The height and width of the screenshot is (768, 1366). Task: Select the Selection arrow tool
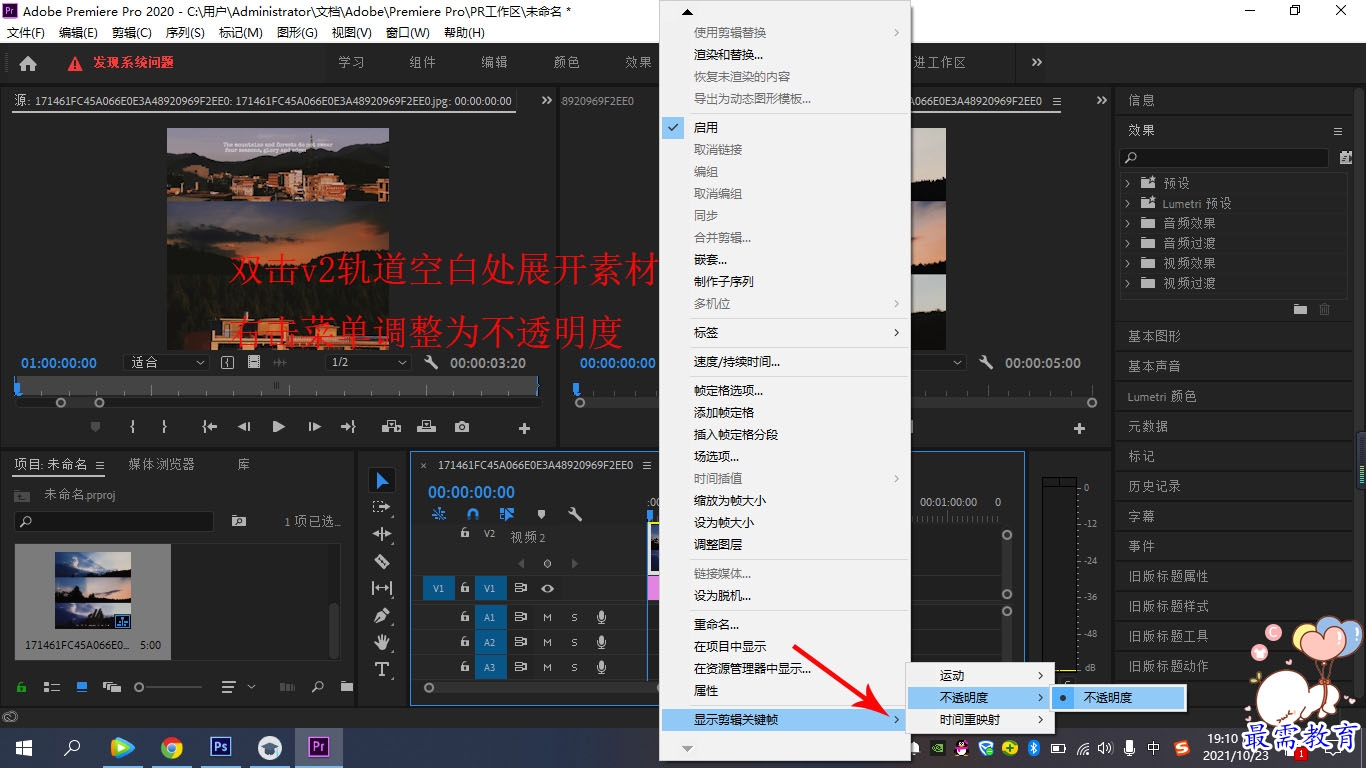tap(382, 481)
